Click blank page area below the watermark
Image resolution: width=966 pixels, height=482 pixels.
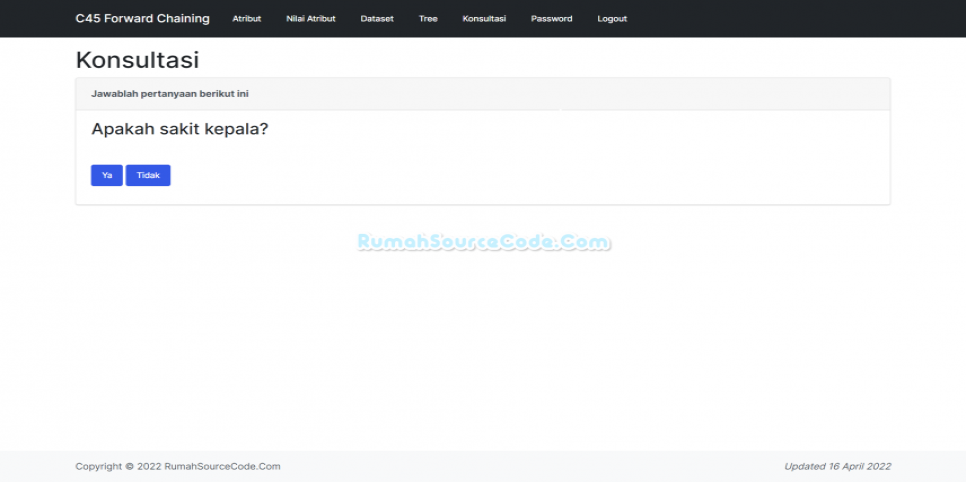click(x=483, y=350)
